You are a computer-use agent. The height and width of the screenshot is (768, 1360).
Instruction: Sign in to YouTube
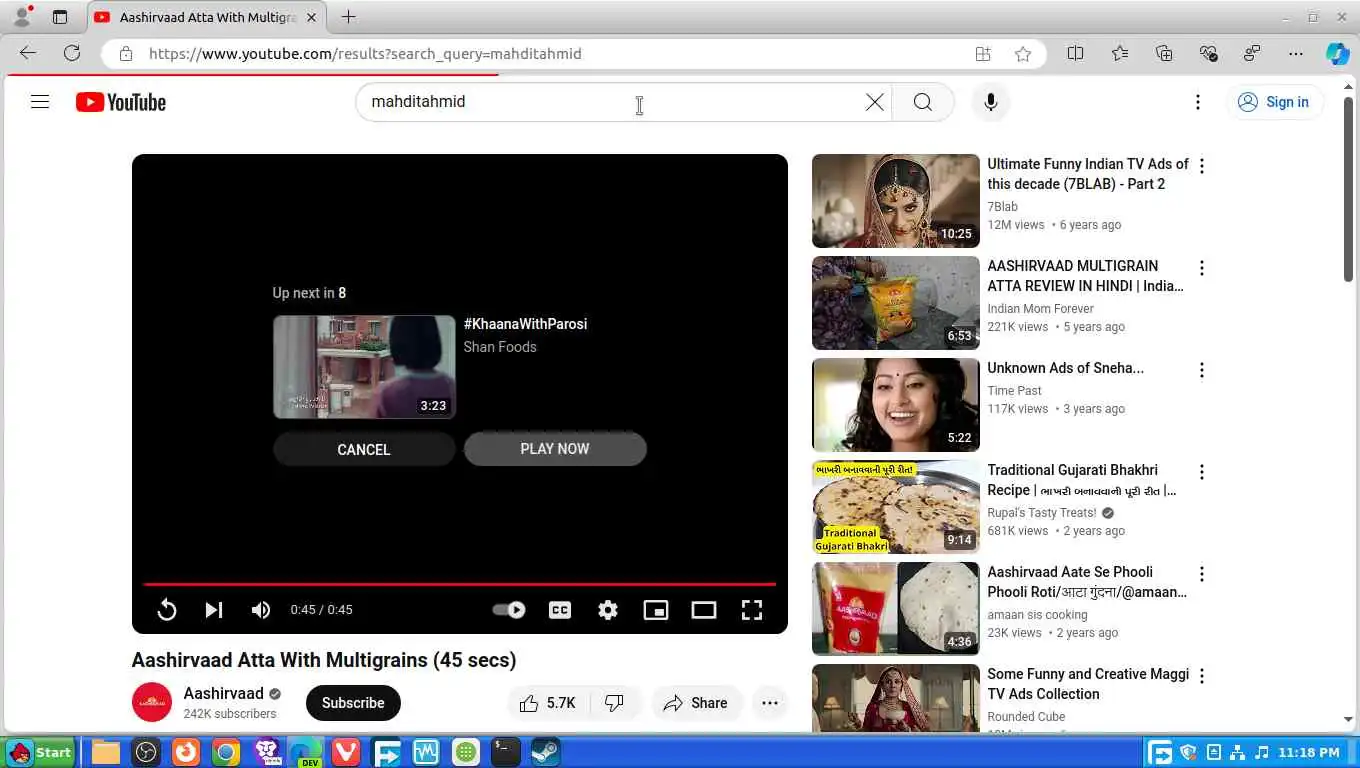point(1274,102)
